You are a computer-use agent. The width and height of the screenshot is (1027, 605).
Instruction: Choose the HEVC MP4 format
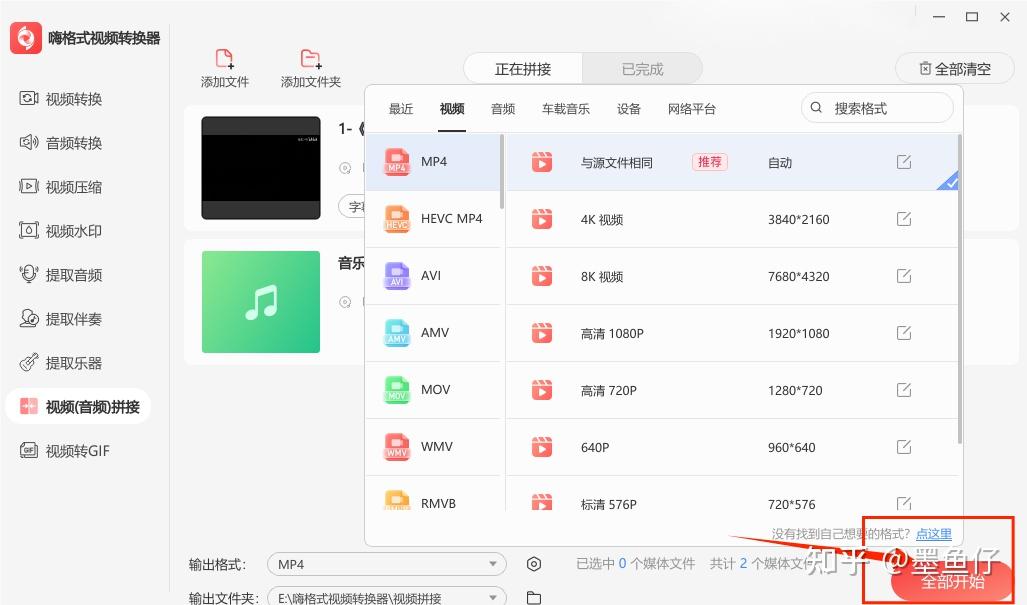(x=433, y=219)
